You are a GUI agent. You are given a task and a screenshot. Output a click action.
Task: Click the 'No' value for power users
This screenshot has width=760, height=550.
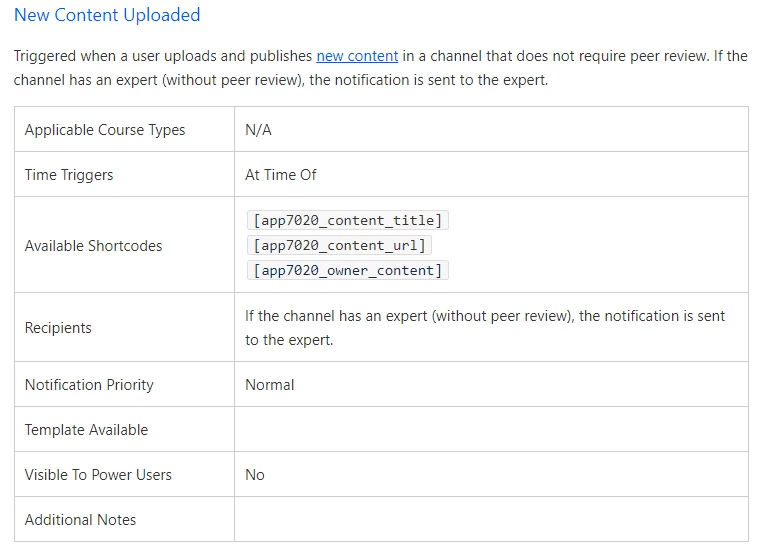(x=255, y=475)
